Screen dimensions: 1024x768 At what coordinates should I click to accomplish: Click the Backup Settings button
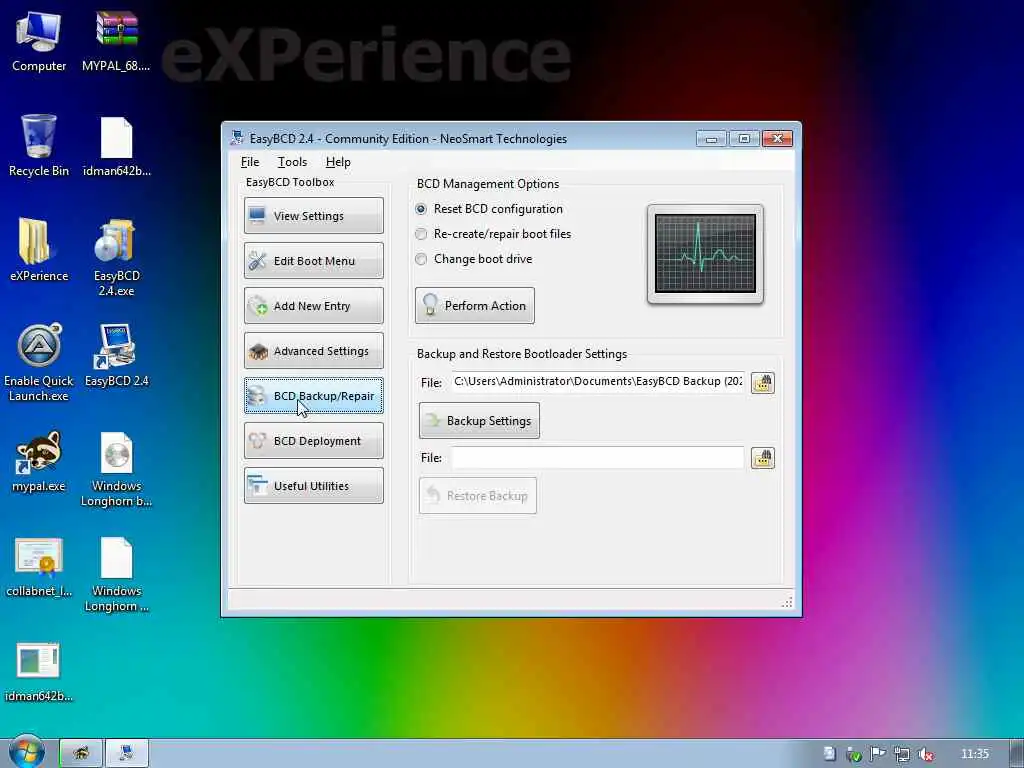point(479,421)
